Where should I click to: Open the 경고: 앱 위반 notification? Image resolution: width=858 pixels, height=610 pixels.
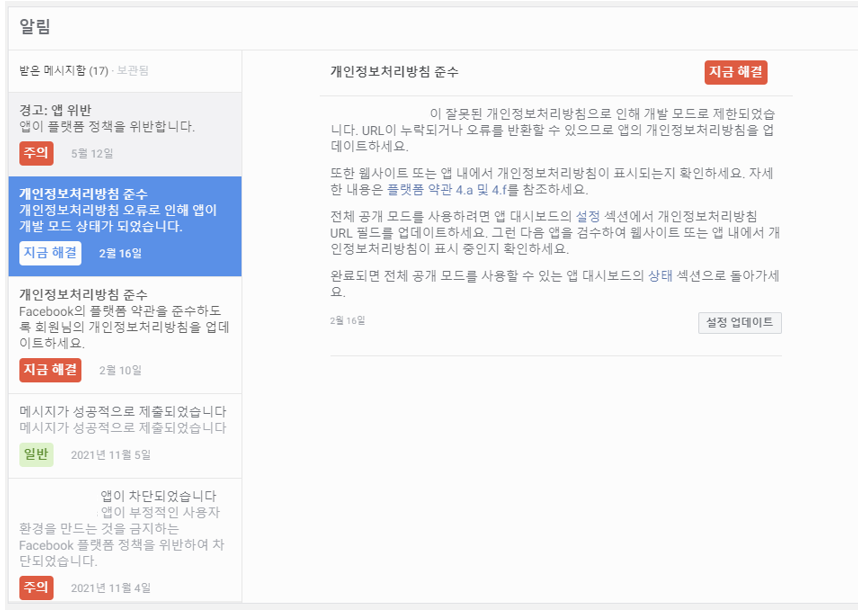coord(125,134)
